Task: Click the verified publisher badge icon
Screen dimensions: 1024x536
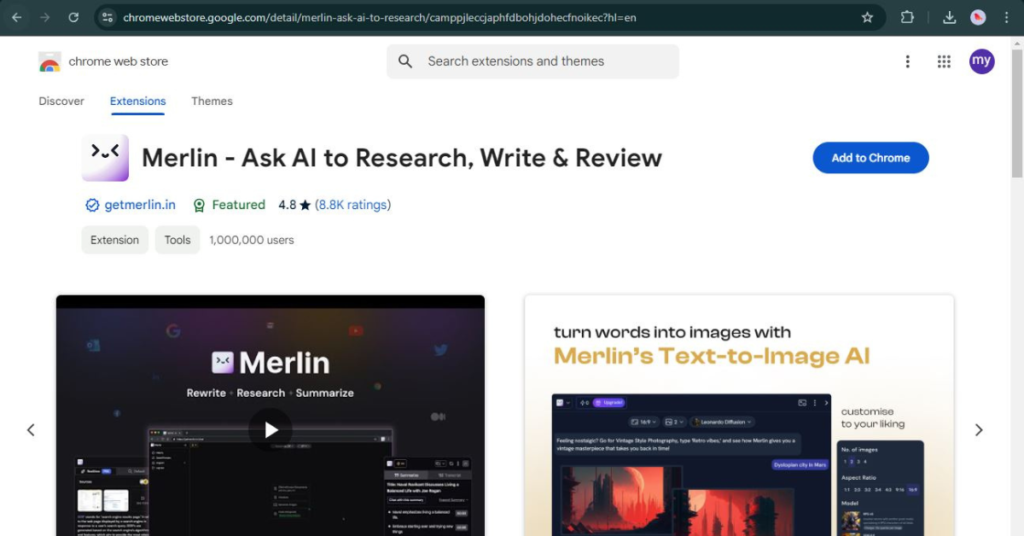Action: click(92, 205)
